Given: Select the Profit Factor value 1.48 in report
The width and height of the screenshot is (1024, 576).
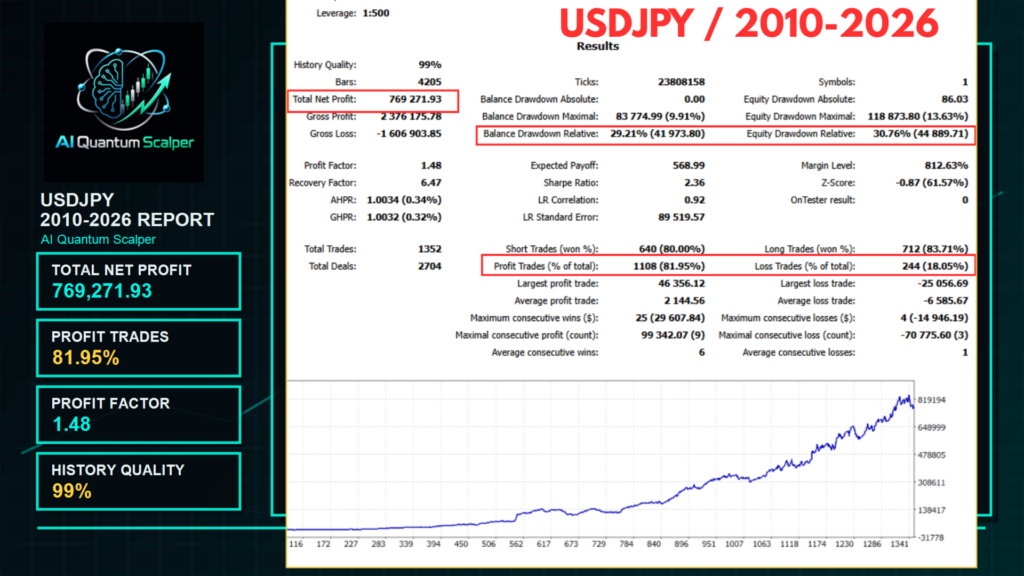Looking at the screenshot, I should [x=431, y=166].
